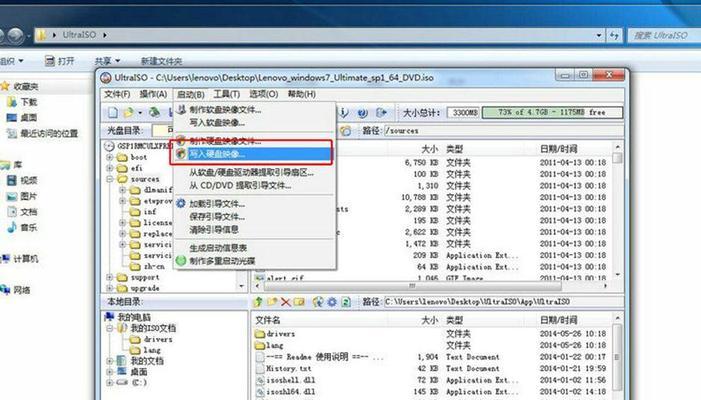Click the GSP1RMCULXFRE disc root node
The width and height of the screenshot is (701, 400).
pyautogui.click(x=140, y=146)
